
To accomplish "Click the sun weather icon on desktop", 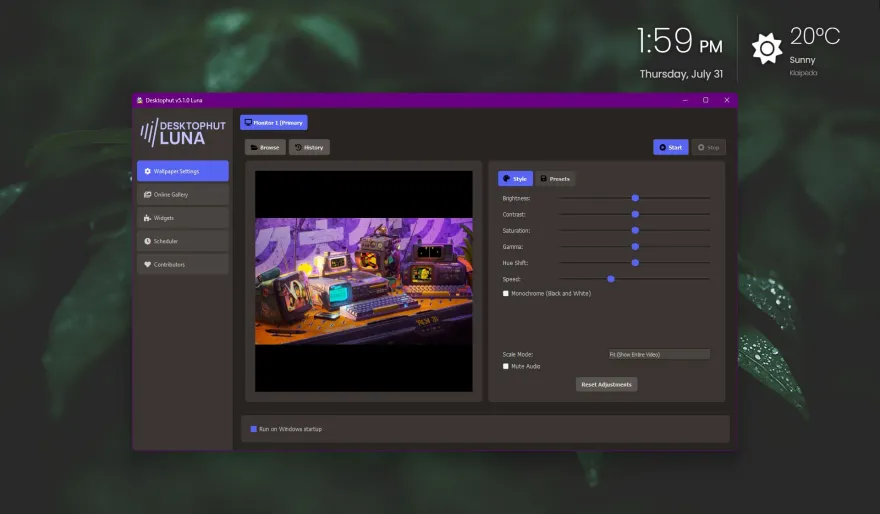I will (x=767, y=48).
